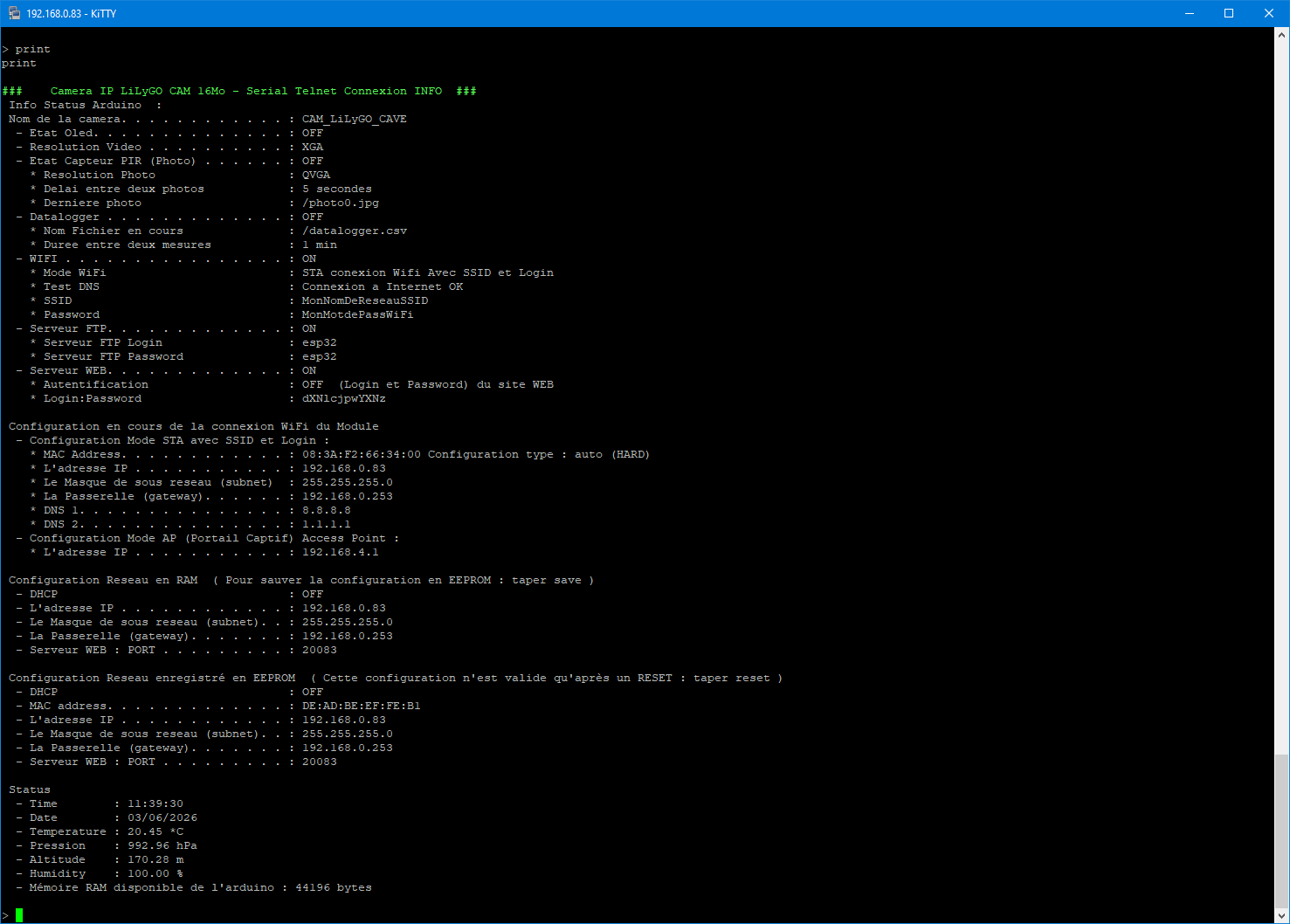Click AP address 192.168.4.1

(x=341, y=552)
